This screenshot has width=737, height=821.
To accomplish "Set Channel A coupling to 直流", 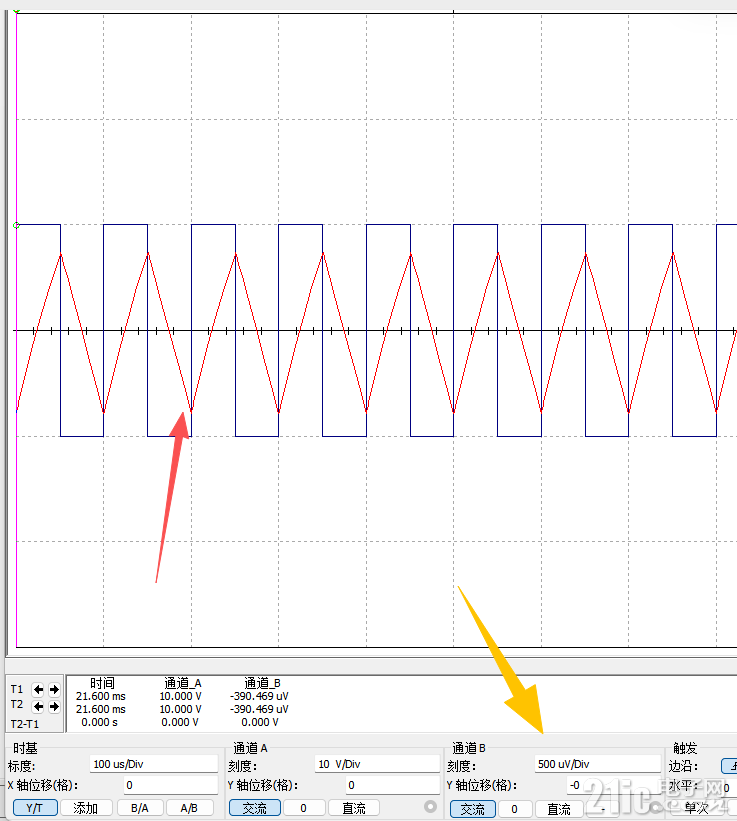I will point(353,808).
